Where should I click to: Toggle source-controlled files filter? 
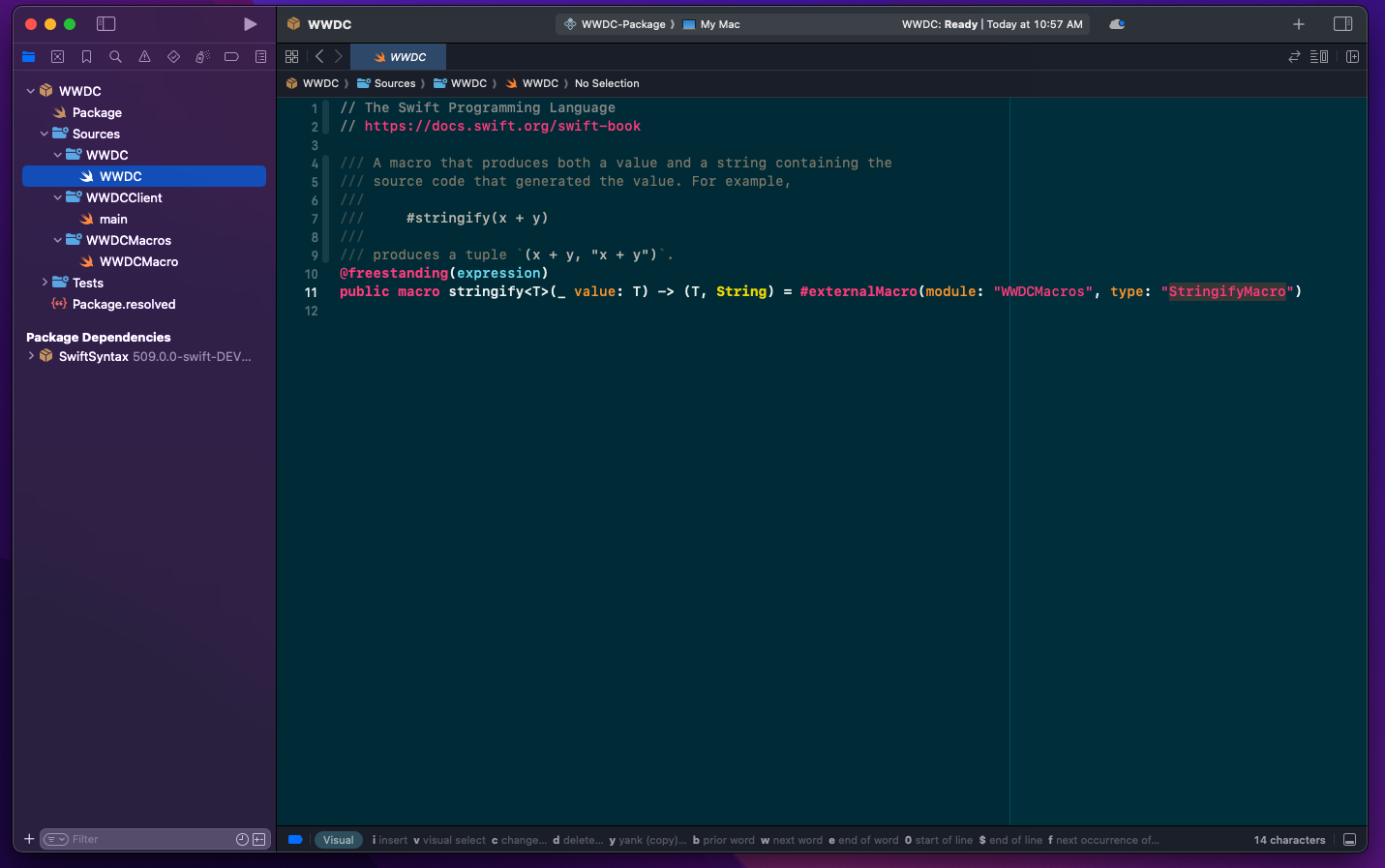coord(259,839)
